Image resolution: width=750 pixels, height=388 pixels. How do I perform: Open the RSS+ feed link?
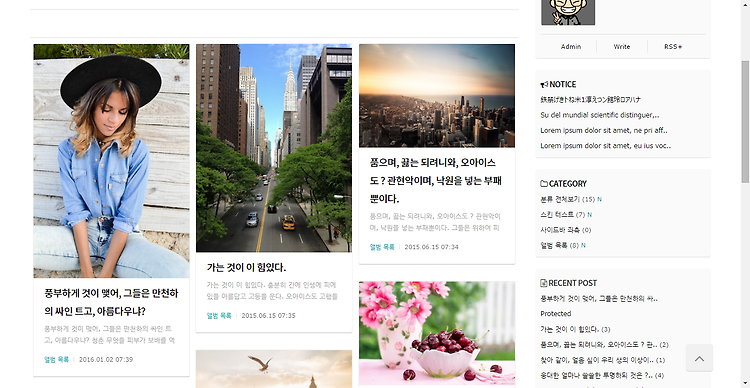point(673,47)
